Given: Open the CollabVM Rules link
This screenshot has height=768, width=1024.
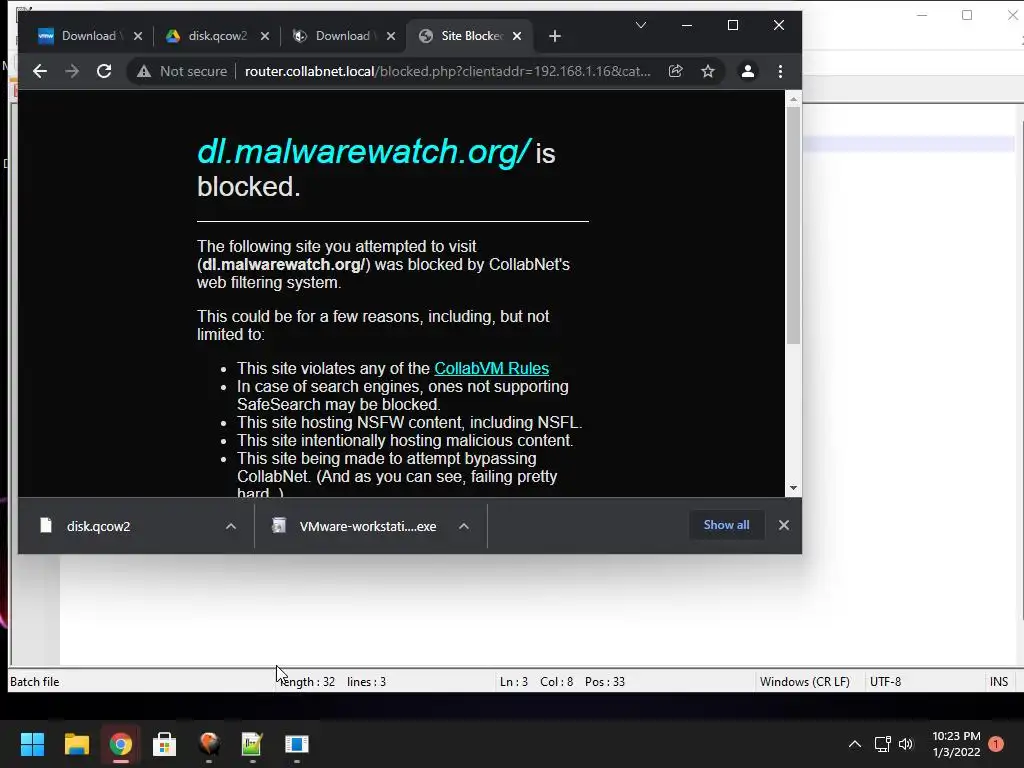Looking at the screenshot, I should click(x=491, y=368).
